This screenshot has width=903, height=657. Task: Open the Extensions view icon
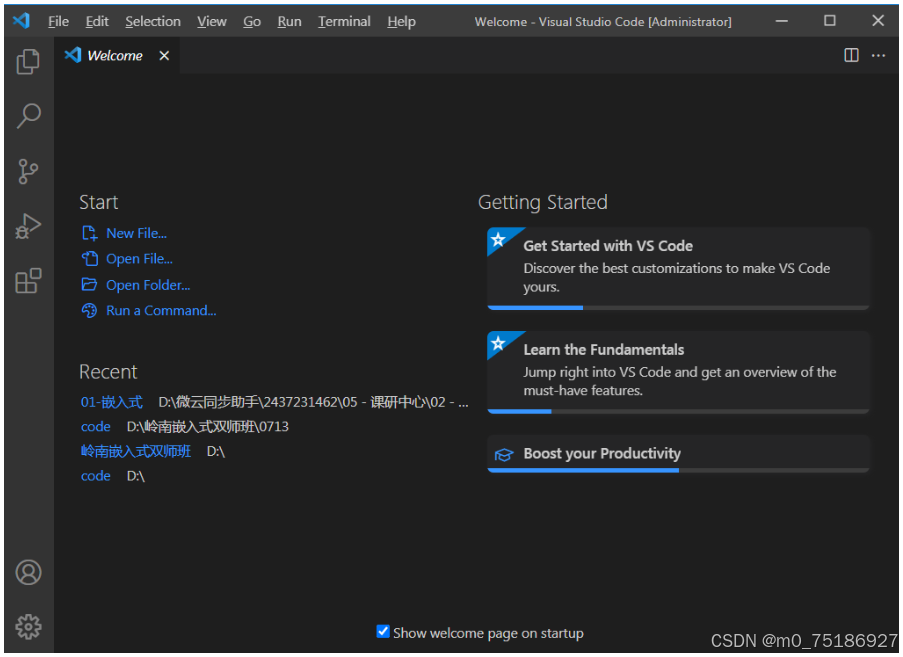[x=28, y=281]
